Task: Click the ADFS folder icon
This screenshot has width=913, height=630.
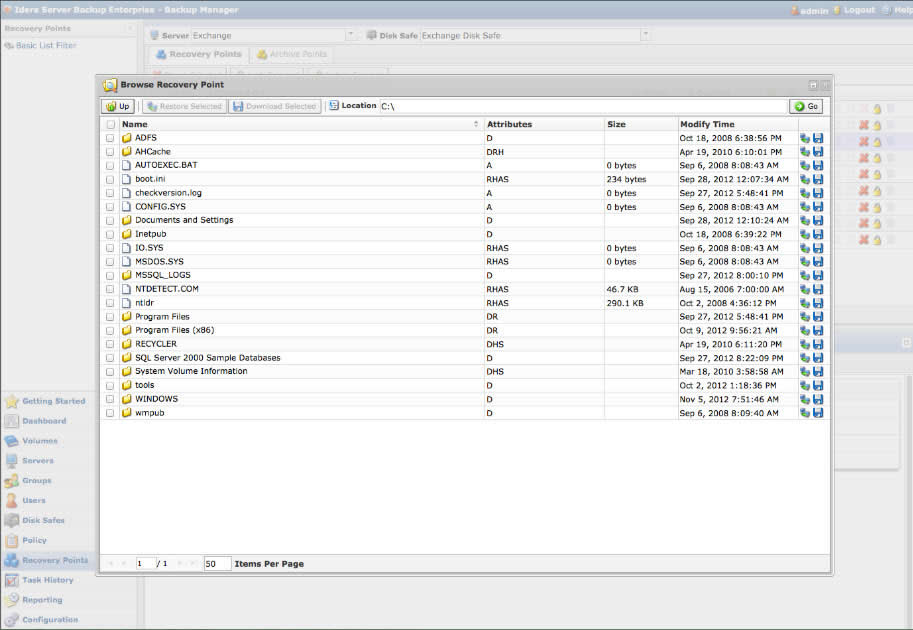Action: click(x=127, y=138)
